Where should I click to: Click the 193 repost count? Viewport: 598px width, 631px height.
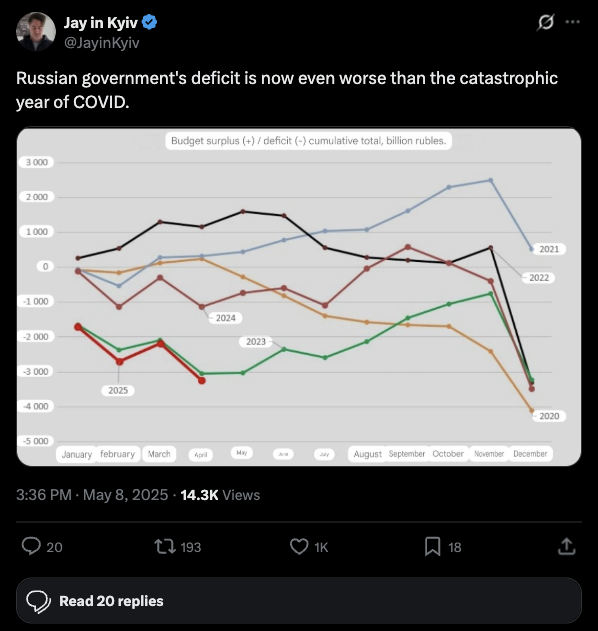pyautogui.click(x=191, y=547)
